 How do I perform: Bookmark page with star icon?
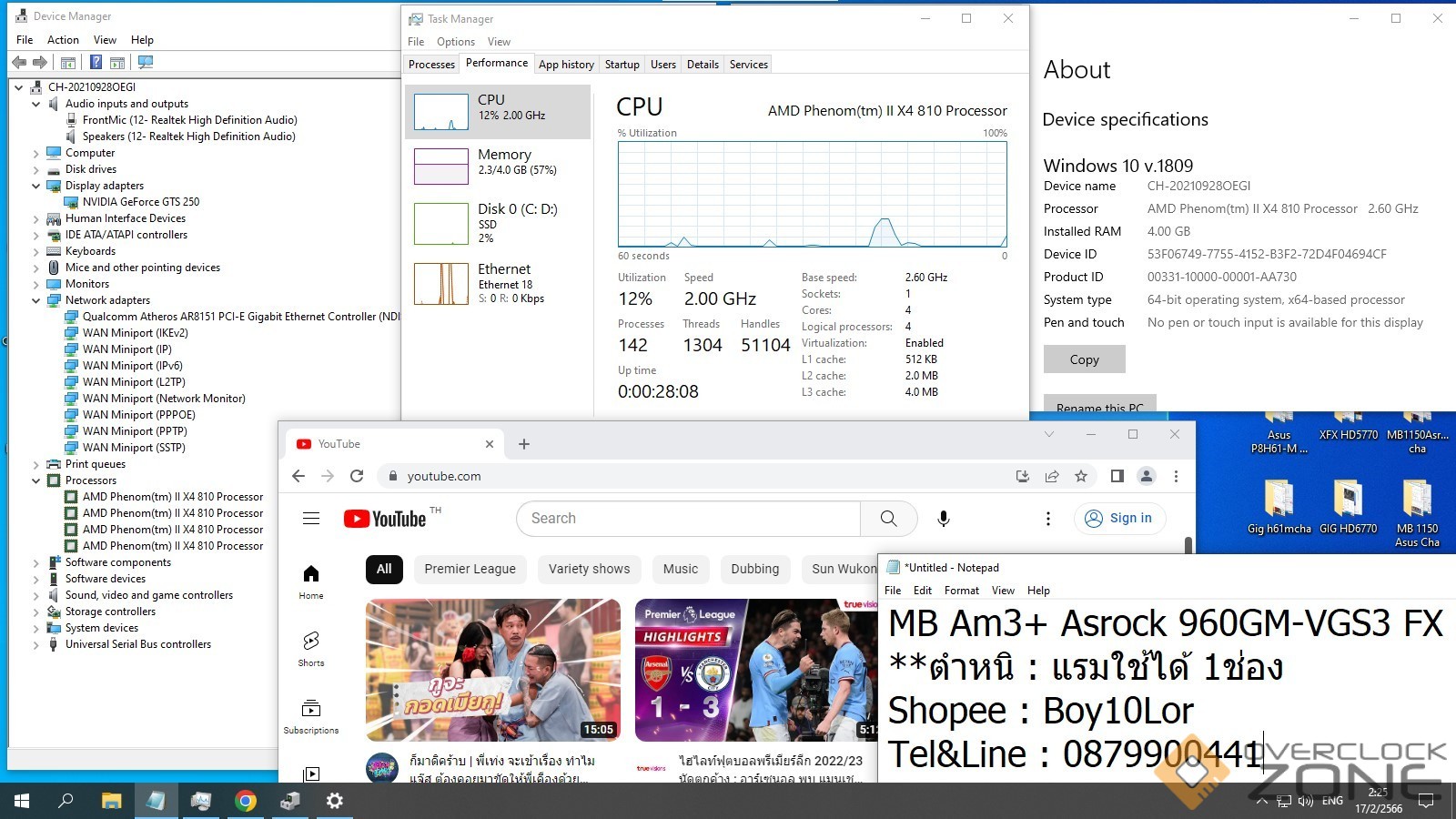1081,476
